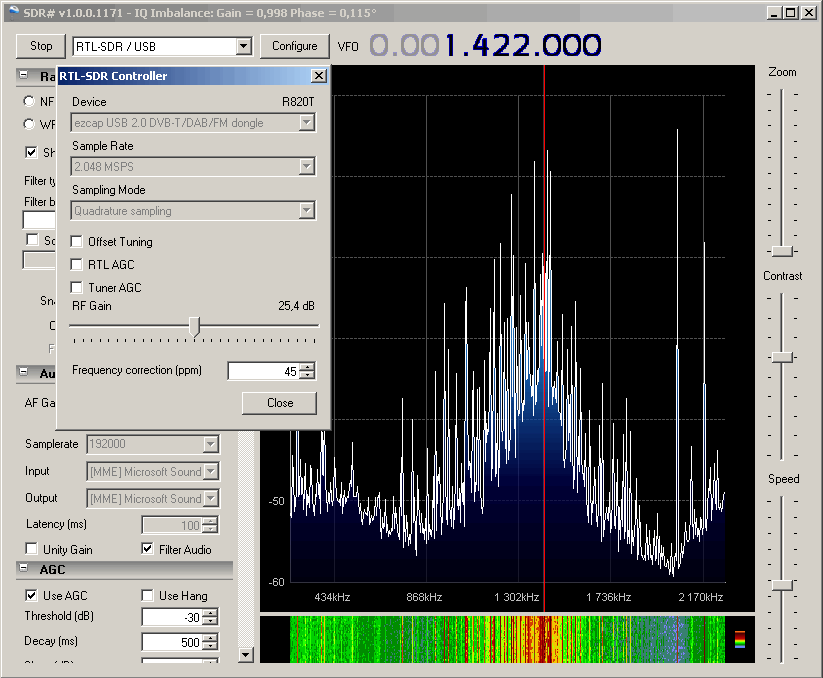Click the Speed slider handle
This screenshot has width=823, height=678.
click(782, 584)
